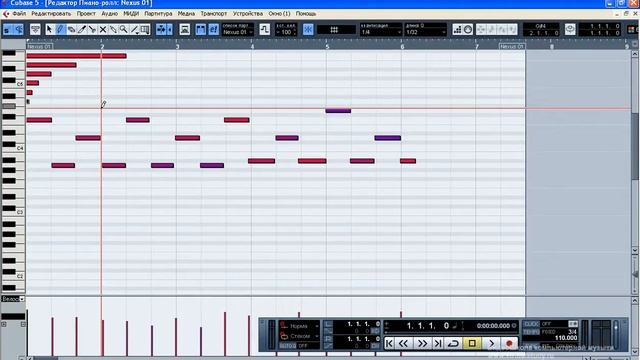This screenshot has height=360, width=640.
Task: Open the Аудио menu
Action: pyautogui.click(x=109, y=13)
